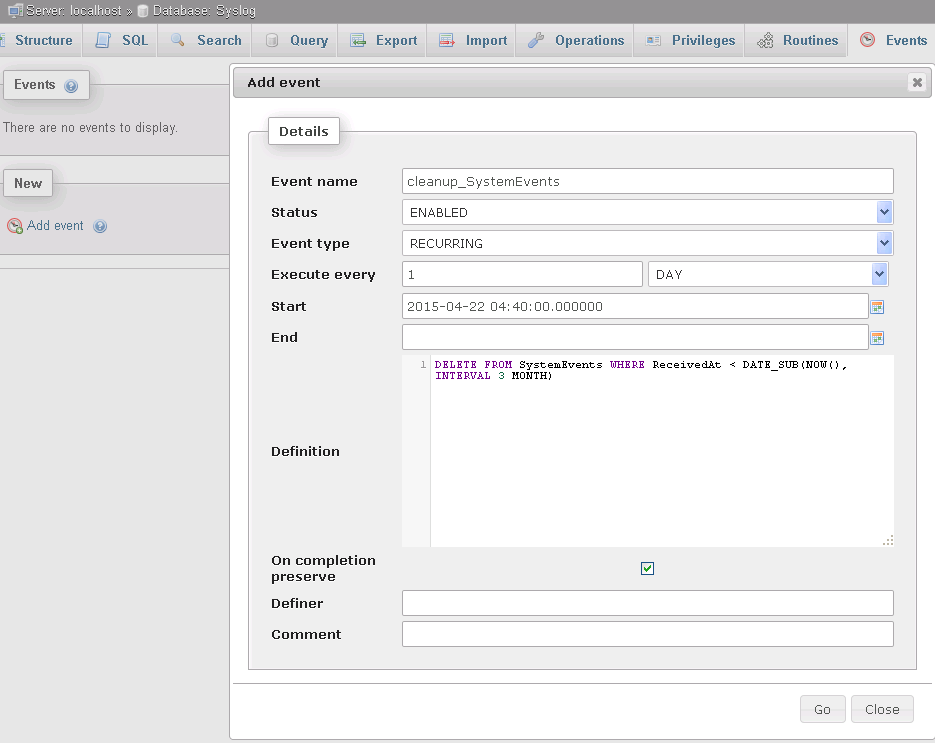Image resolution: width=935 pixels, height=743 pixels.
Task: Open calendar picker for End field
Action: 877,338
